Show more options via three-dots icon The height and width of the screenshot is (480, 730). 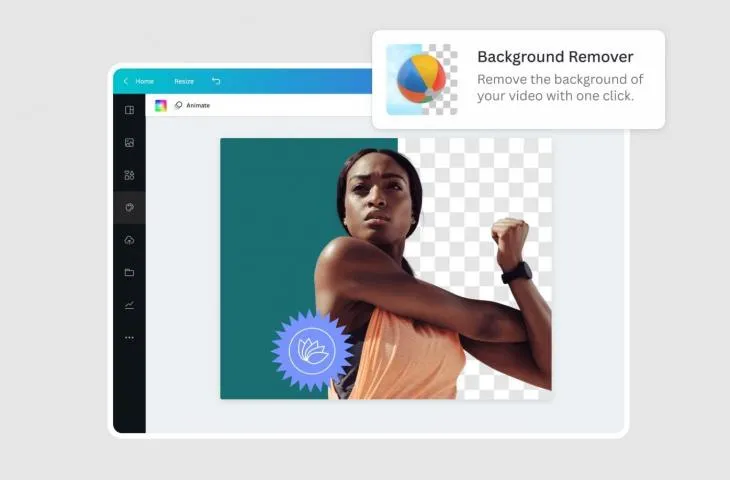(129, 338)
